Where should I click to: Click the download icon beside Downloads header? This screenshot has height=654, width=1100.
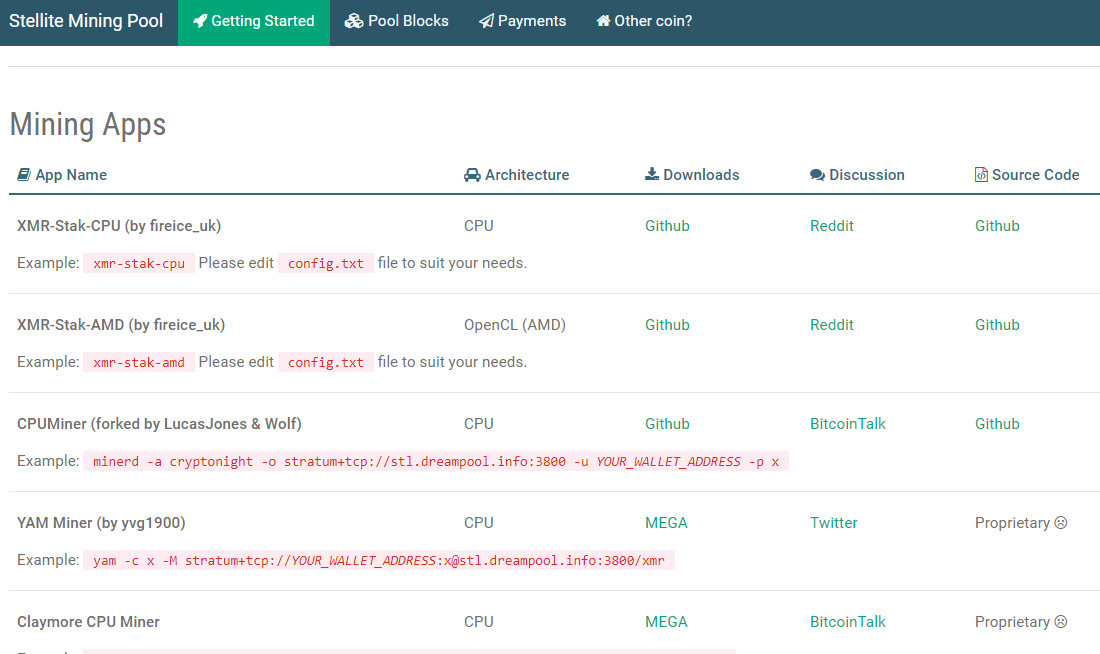(x=652, y=175)
